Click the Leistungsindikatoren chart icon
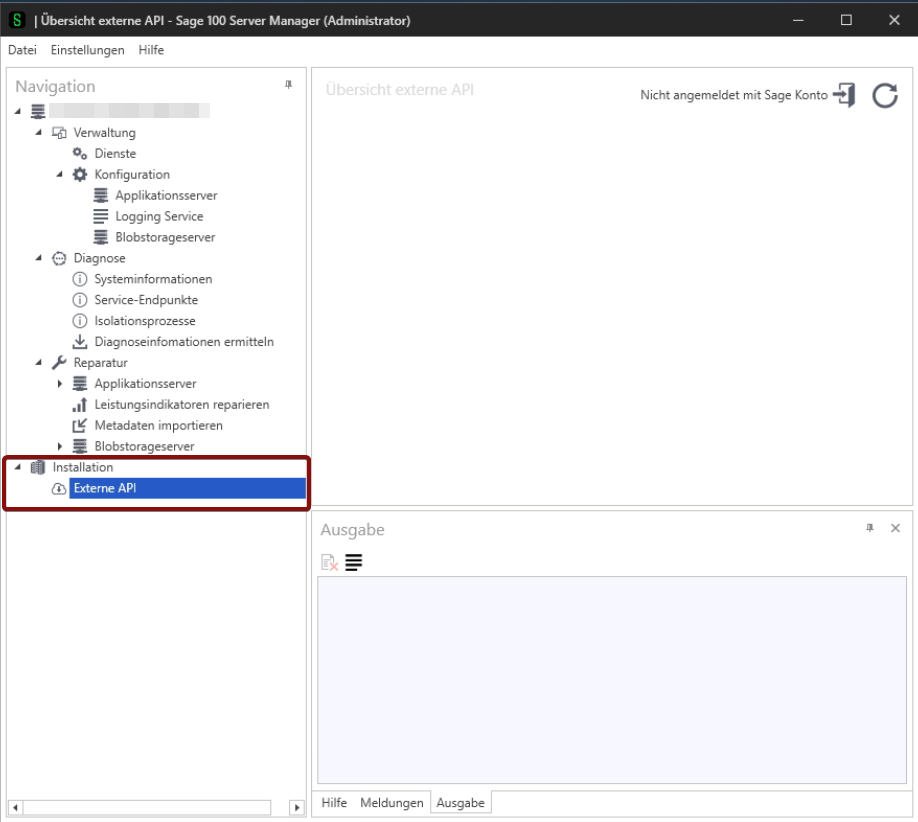This screenshot has width=918, height=822. (x=80, y=405)
